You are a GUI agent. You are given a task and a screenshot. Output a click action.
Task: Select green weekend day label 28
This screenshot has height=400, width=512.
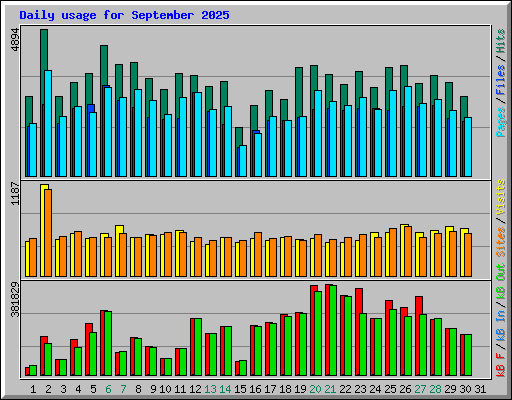435,389
